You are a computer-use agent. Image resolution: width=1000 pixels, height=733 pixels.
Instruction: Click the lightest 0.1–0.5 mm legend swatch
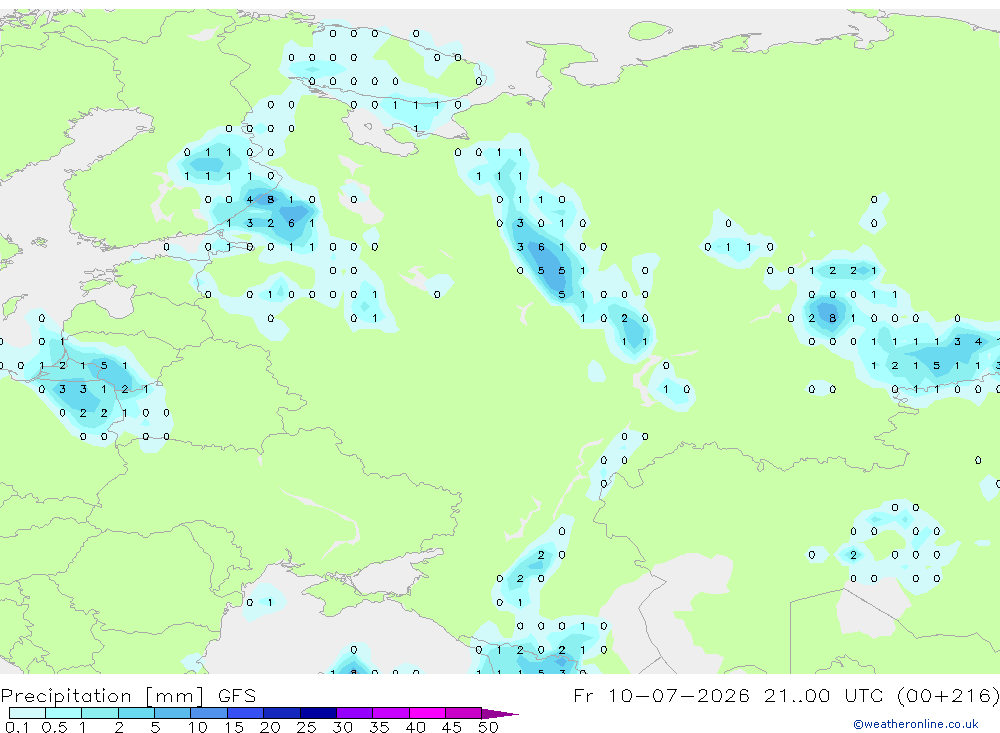pos(27,713)
